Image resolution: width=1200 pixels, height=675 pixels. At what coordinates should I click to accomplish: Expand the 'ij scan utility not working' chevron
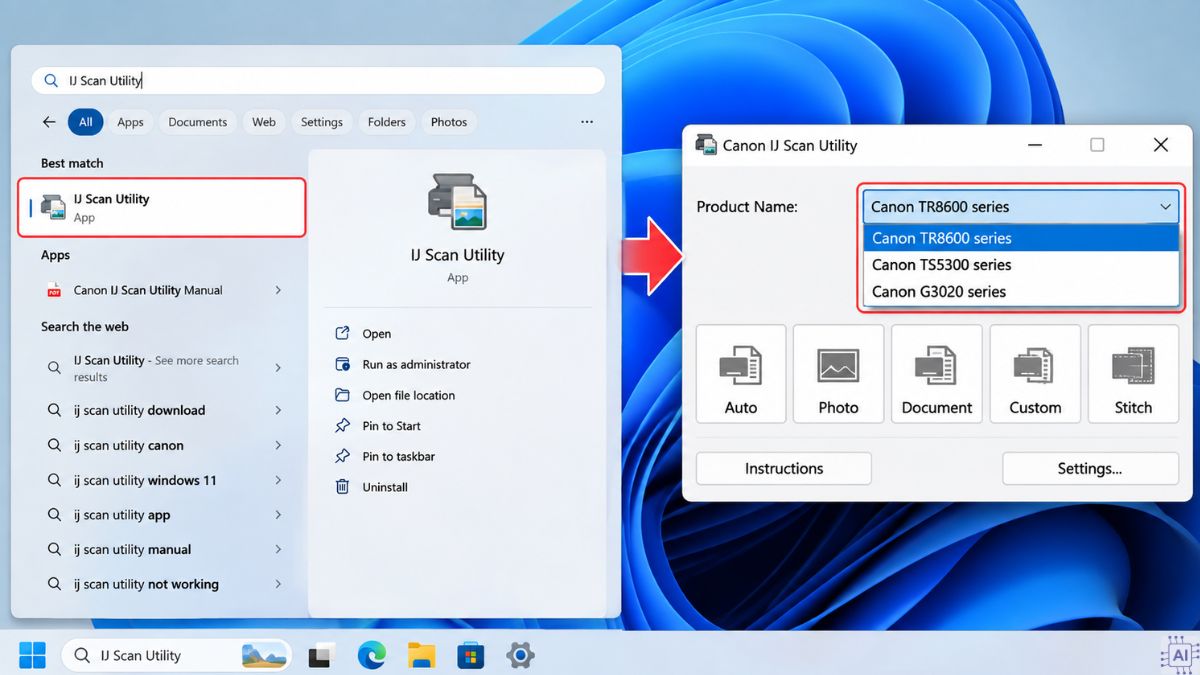click(278, 584)
